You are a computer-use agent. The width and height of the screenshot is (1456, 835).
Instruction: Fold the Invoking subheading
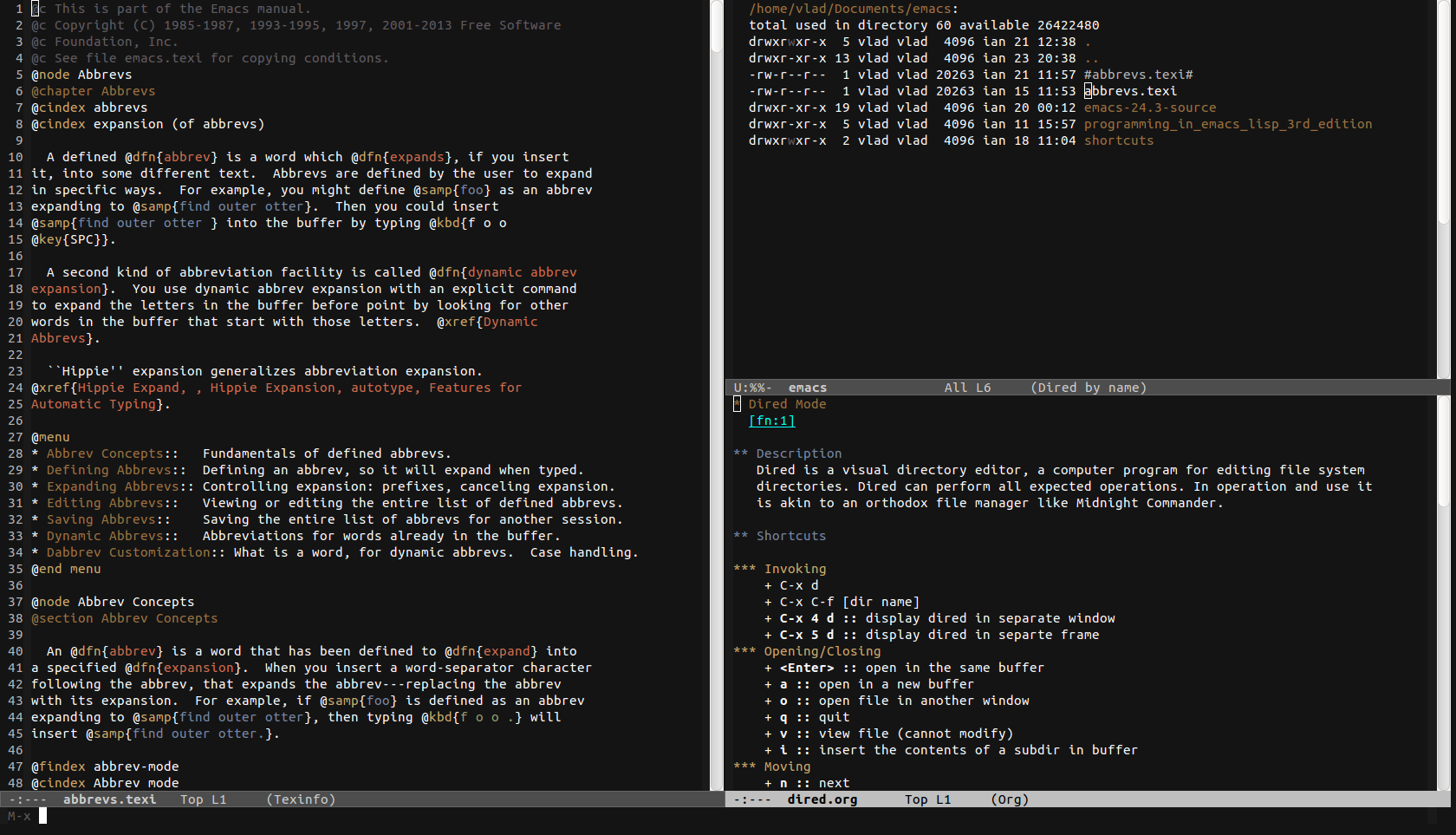779,569
